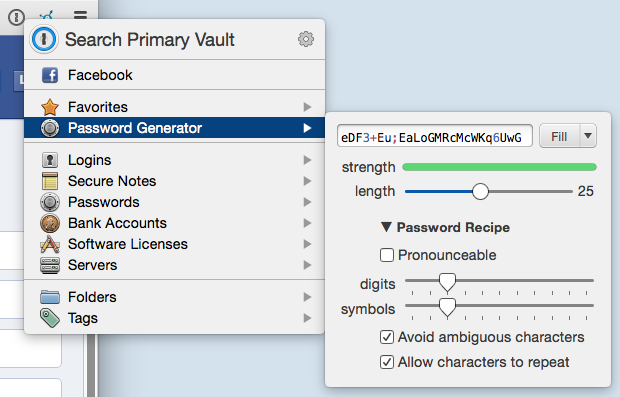Click the Bank Accounts coin icon
The image size is (620, 397).
tap(50, 223)
